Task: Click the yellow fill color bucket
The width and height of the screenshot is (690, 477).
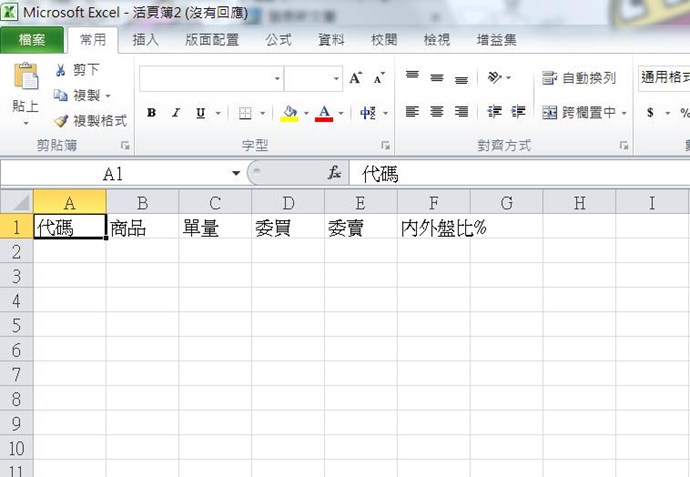Action: pyautogui.click(x=289, y=113)
